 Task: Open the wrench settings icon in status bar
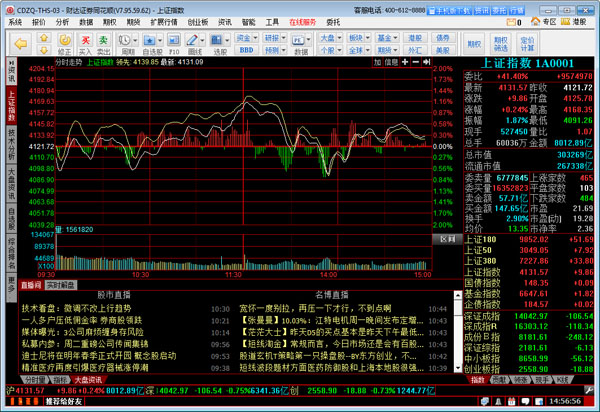(589, 390)
